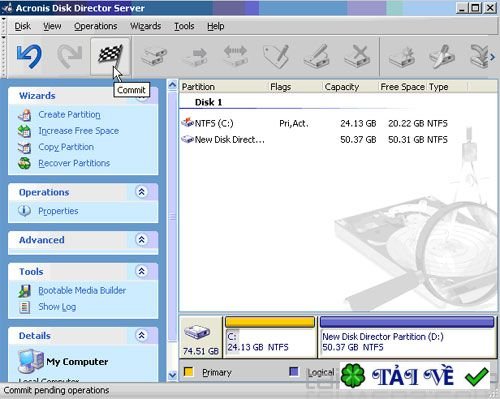This screenshot has height=399, width=500.
Task: Open Increase Free Space wizard link
Action: pos(79,131)
